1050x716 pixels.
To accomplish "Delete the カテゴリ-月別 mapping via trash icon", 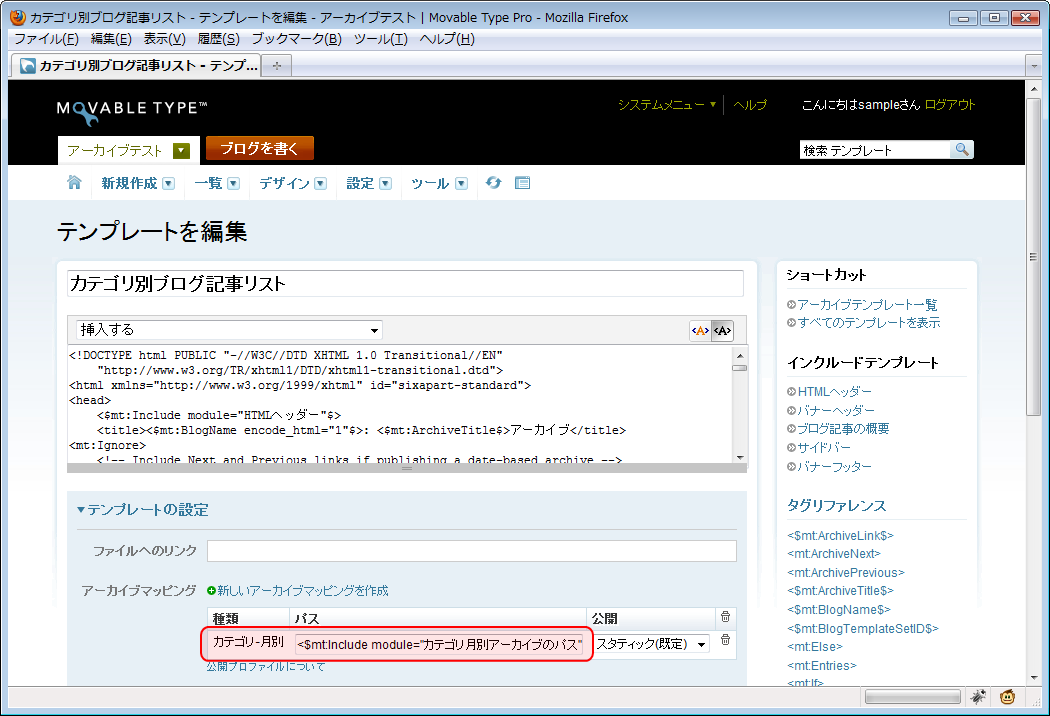I will [726, 641].
